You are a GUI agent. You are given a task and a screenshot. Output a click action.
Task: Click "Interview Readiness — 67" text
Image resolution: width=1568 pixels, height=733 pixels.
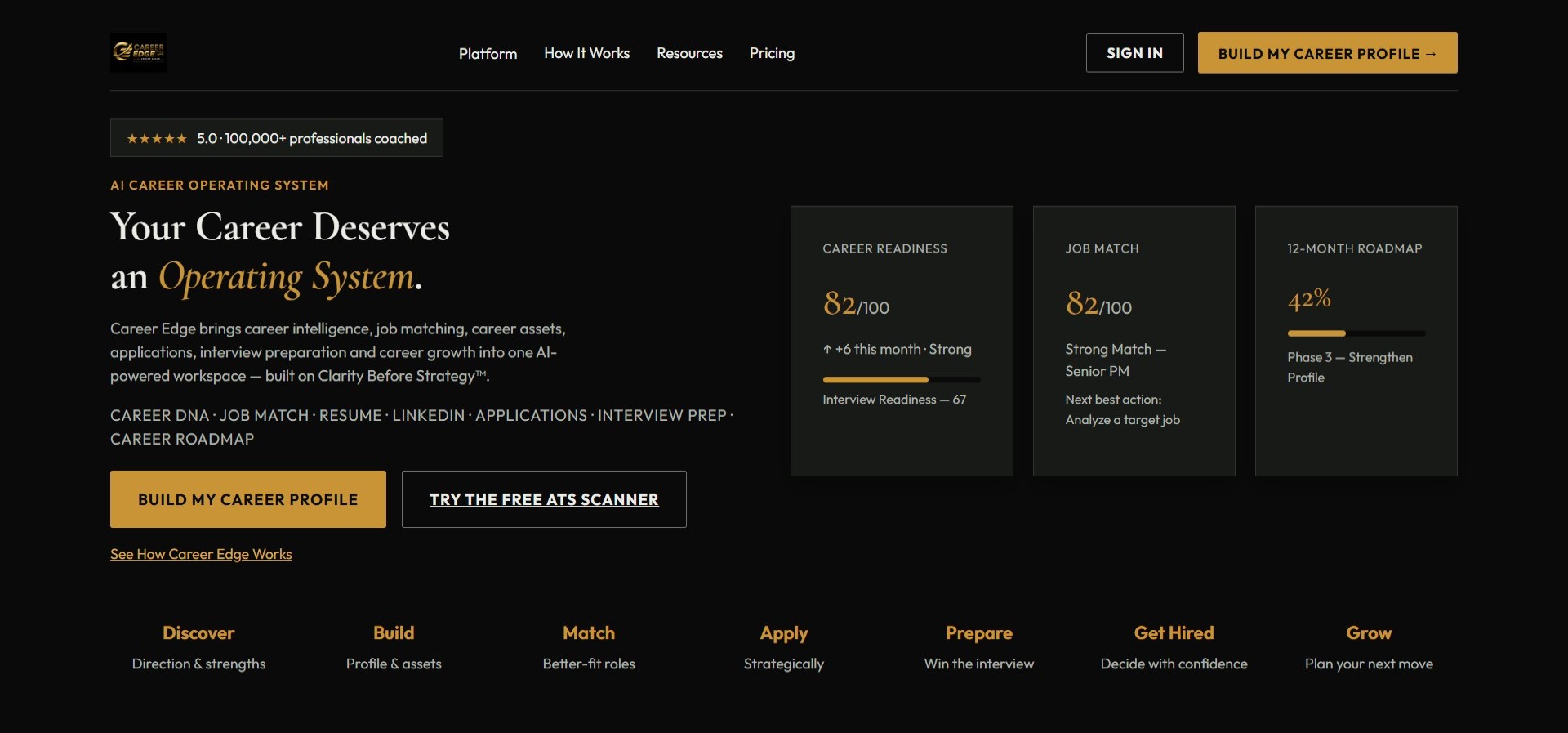coord(894,400)
